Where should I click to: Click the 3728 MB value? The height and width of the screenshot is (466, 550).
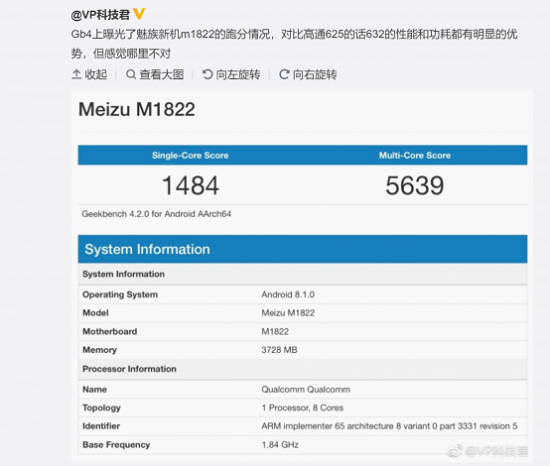click(x=279, y=350)
